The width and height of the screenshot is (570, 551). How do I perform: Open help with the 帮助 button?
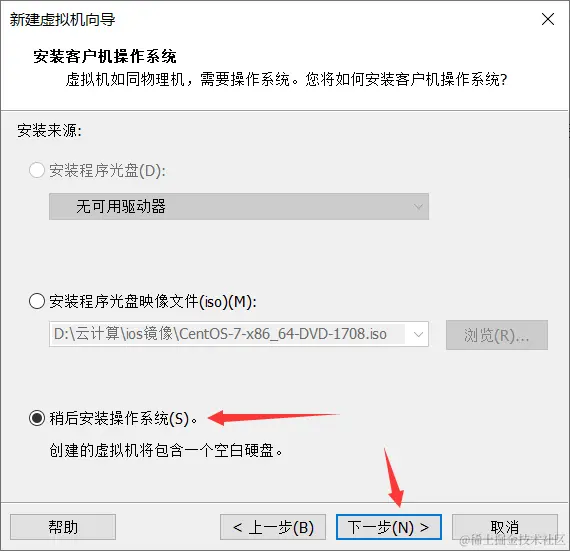click(63, 527)
